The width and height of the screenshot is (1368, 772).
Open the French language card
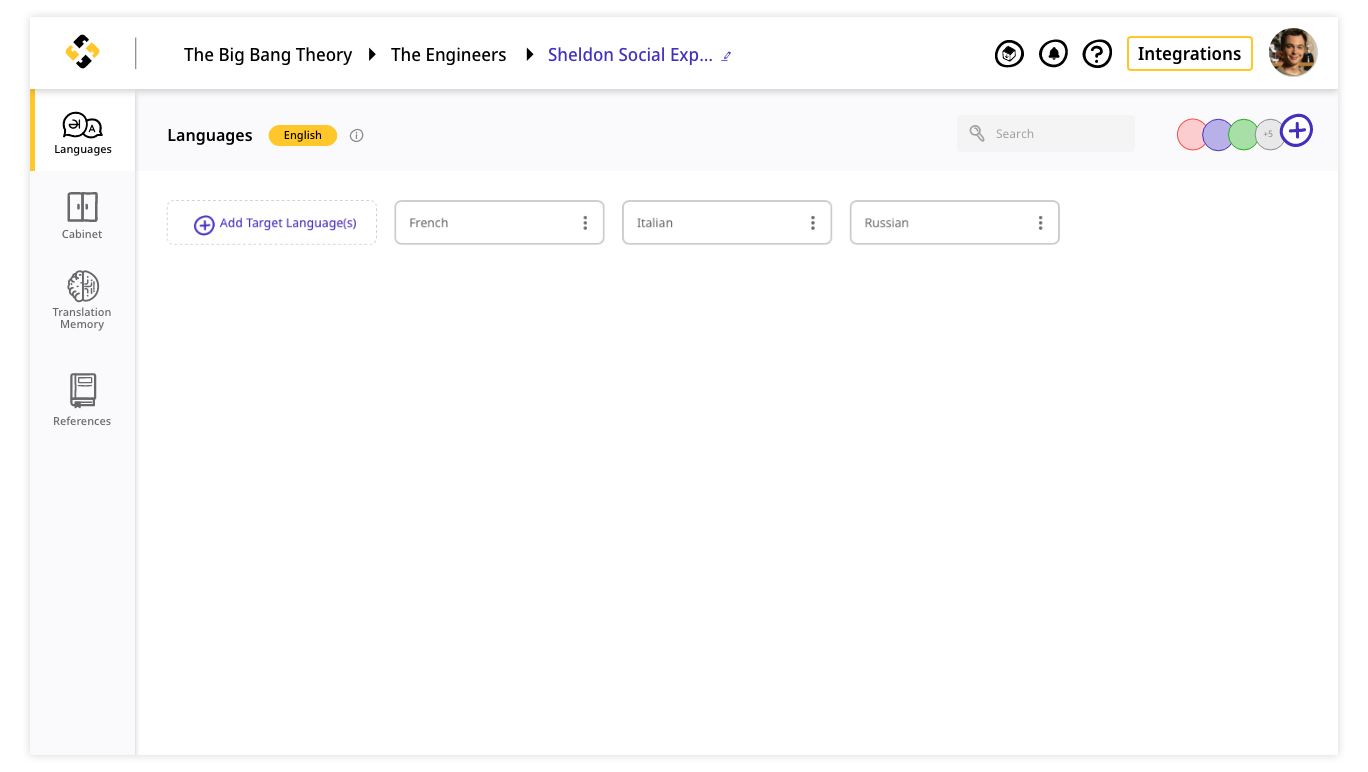click(499, 223)
